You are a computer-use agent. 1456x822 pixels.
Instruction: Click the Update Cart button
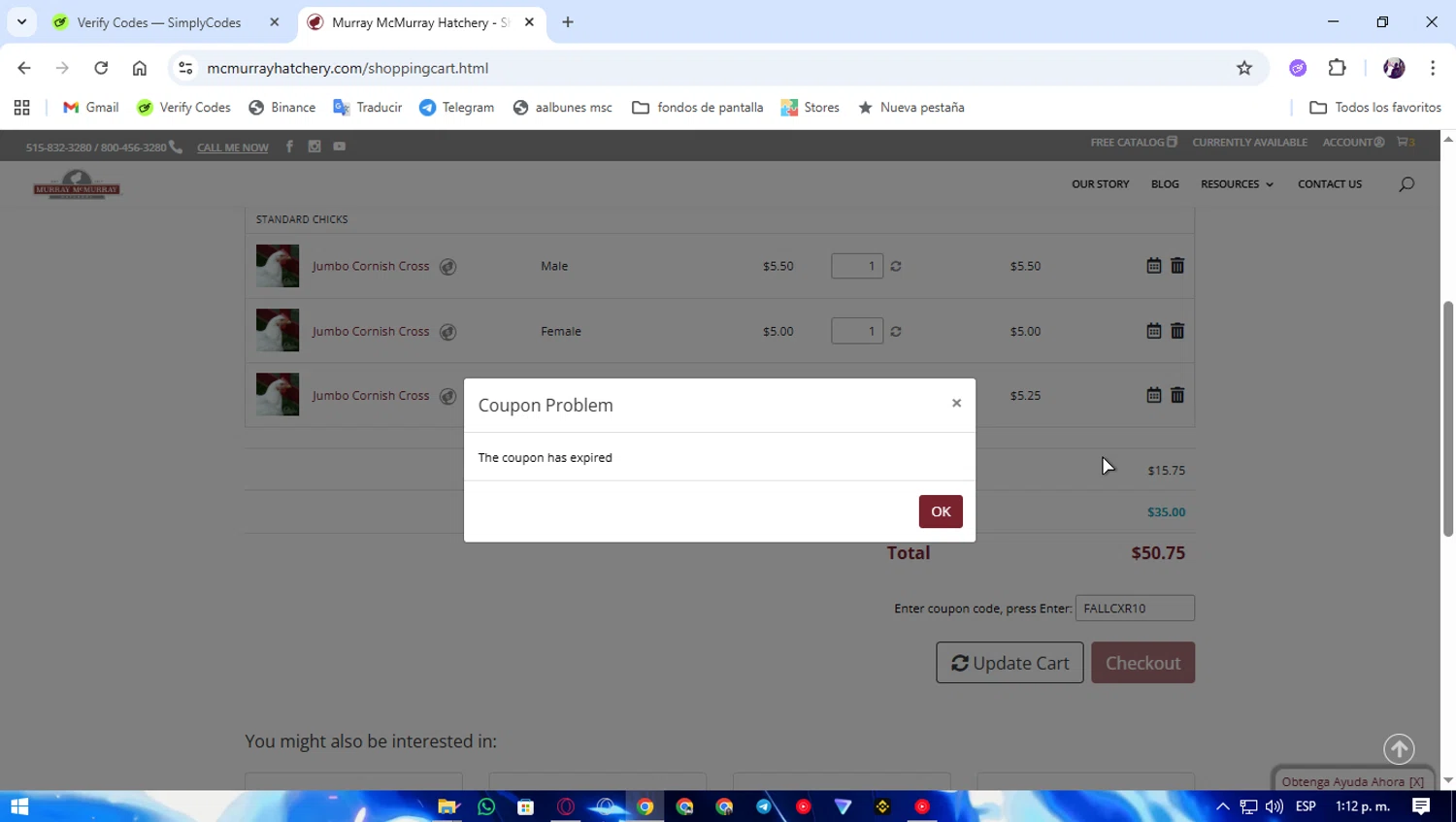coord(1009,663)
